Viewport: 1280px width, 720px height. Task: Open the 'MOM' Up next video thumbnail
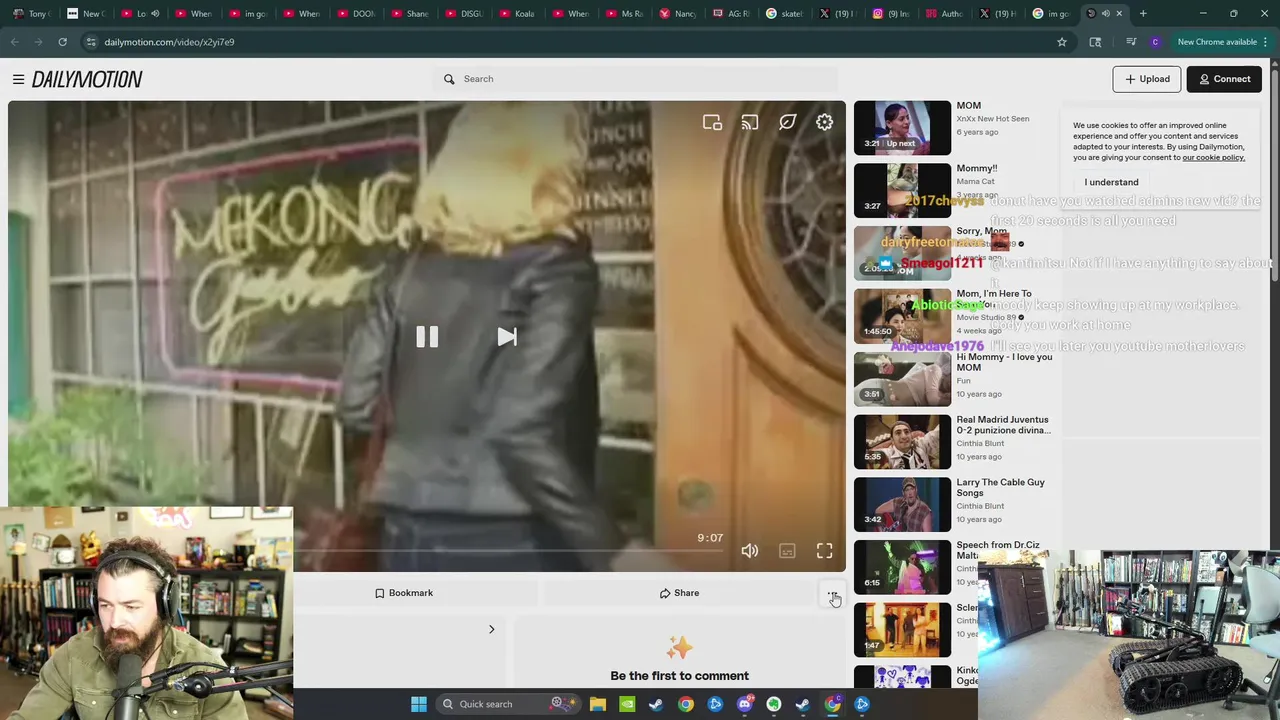tap(902, 127)
